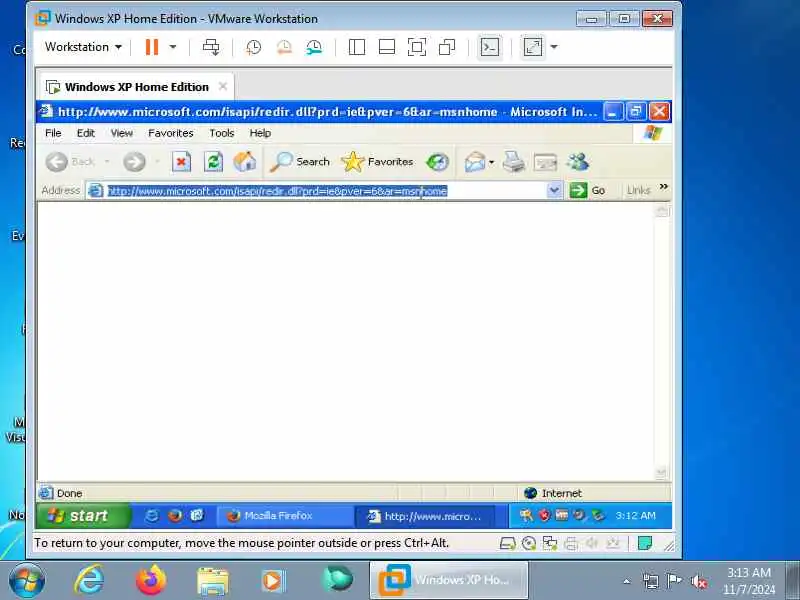The width and height of the screenshot is (800, 600).
Task: Click the XP system tray clock 3:12 AM
Action: (x=636, y=516)
